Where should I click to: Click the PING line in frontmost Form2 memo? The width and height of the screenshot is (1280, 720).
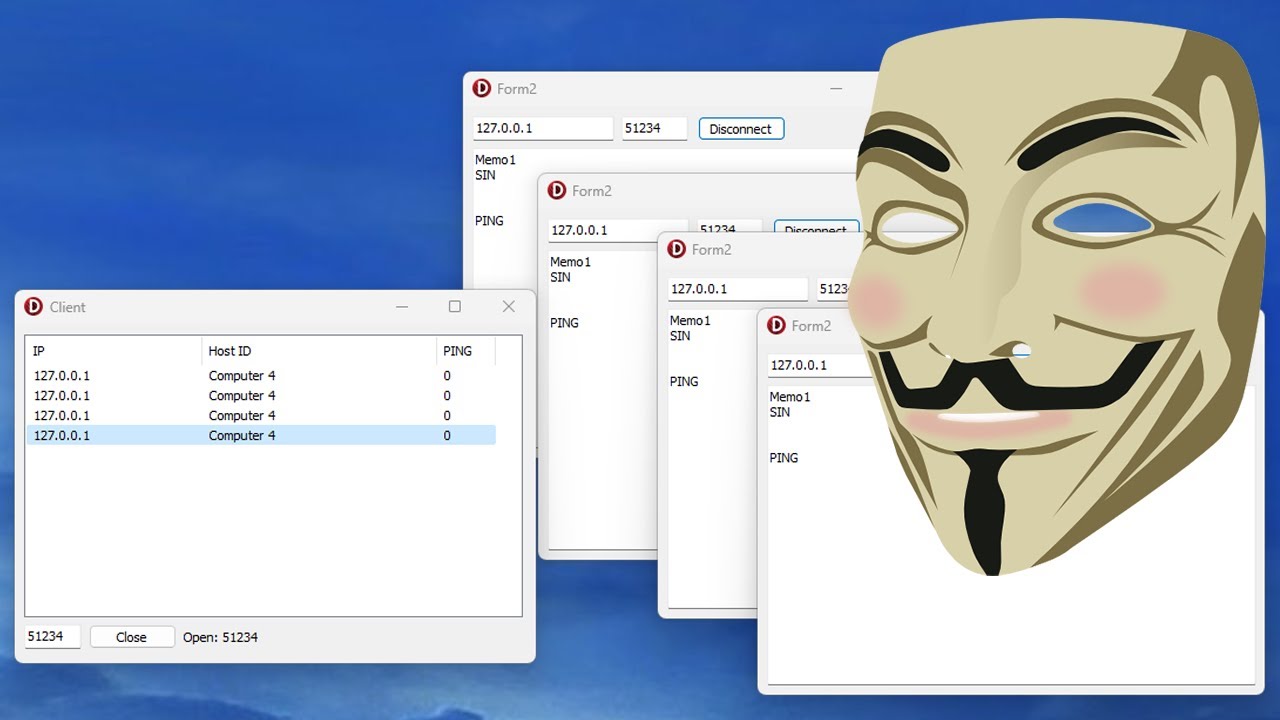tap(784, 458)
